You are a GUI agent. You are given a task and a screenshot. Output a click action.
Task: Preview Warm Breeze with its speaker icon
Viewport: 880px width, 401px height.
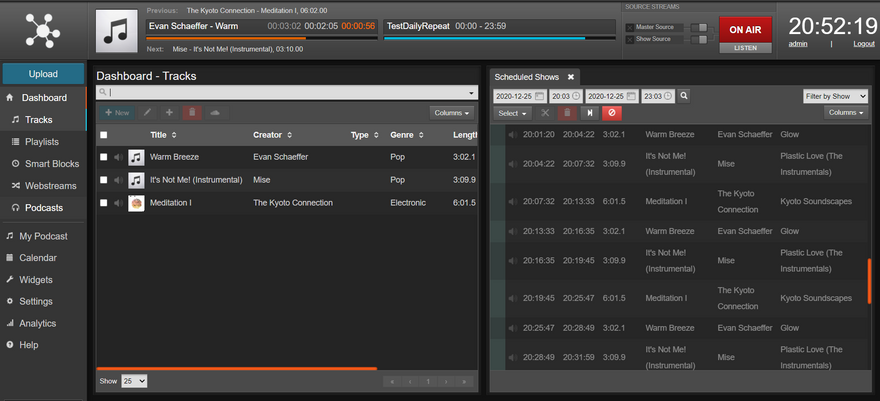[x=119, y=157]
